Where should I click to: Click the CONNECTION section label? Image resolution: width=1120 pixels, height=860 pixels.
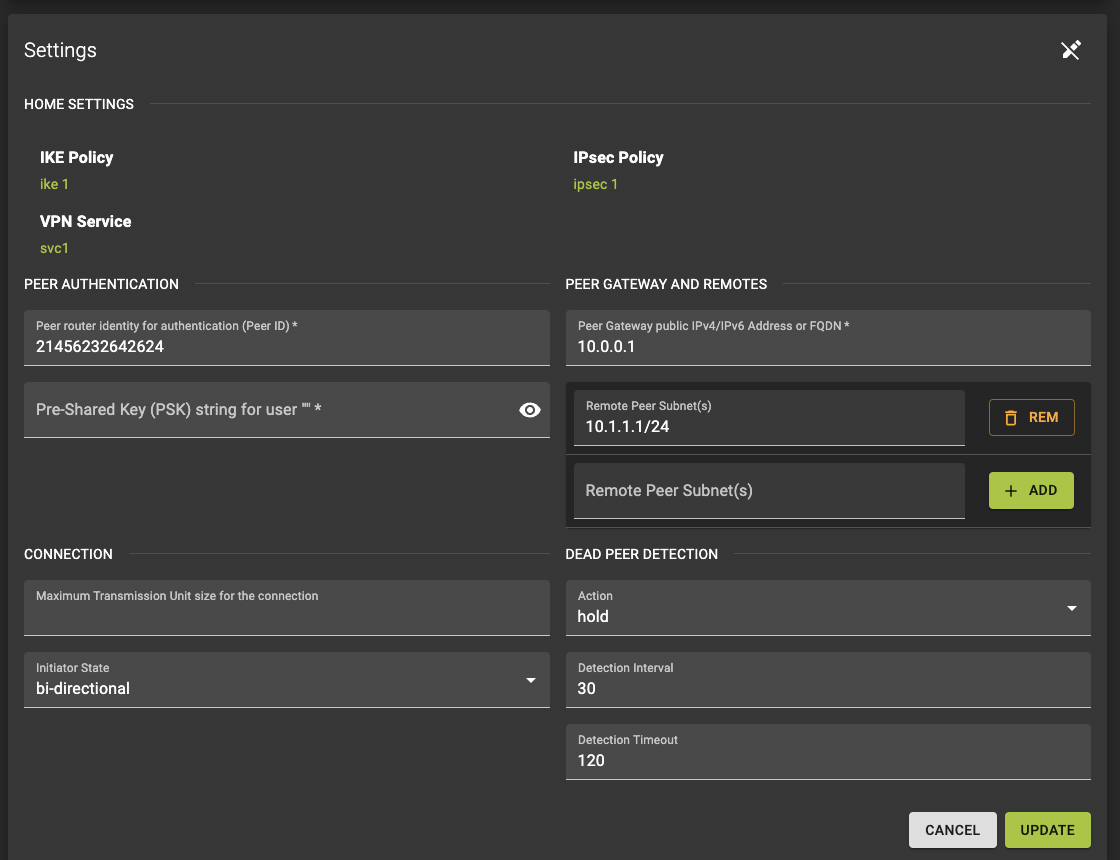[68, 554]
